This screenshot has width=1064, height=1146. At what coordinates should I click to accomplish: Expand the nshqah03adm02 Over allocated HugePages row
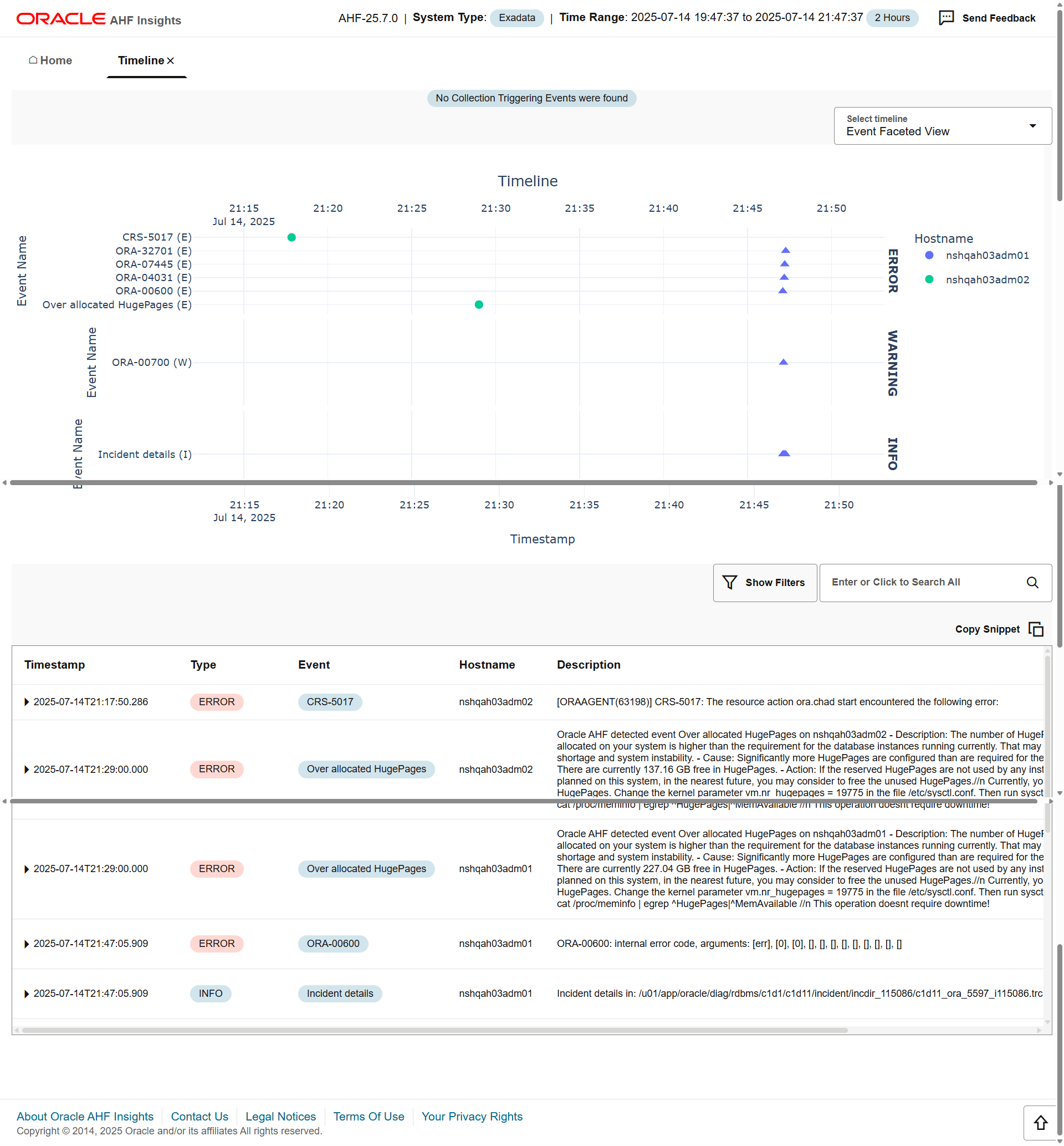click(27, 770)
